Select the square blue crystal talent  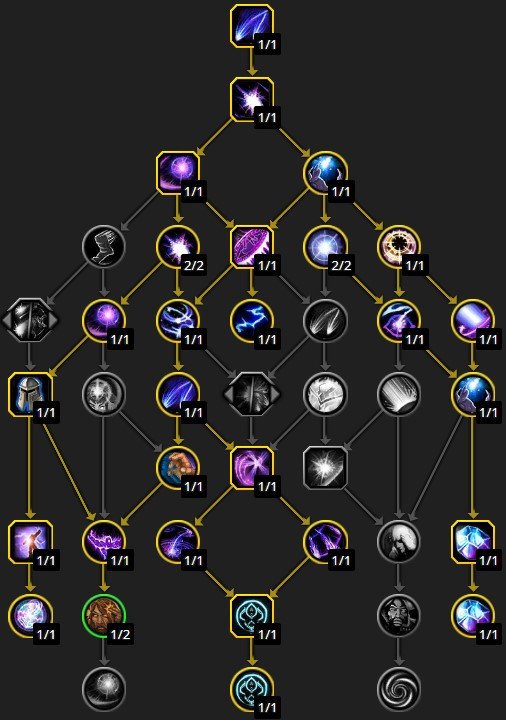pyautogui.click(x=473, y=541)
